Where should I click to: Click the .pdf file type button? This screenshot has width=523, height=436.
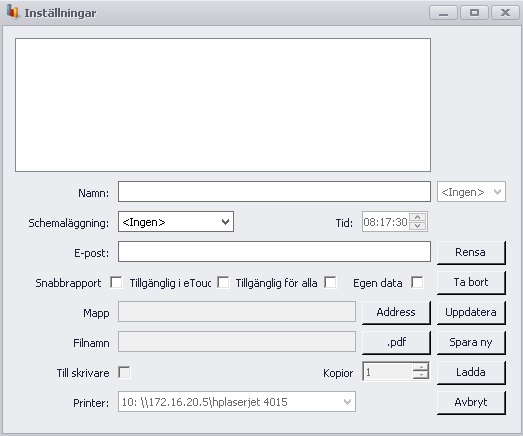[396, 343]
